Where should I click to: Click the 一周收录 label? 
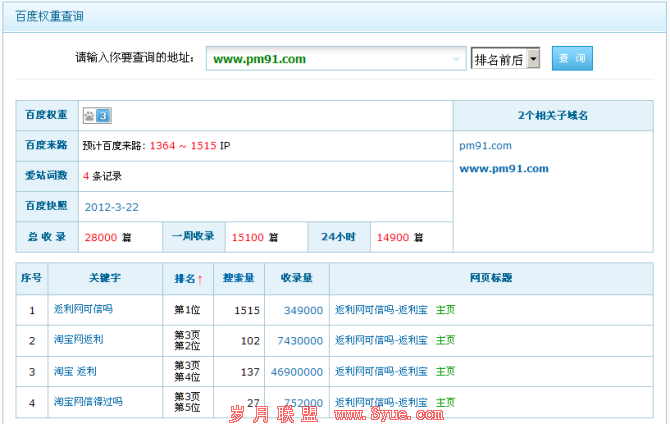tap(193, 236)
